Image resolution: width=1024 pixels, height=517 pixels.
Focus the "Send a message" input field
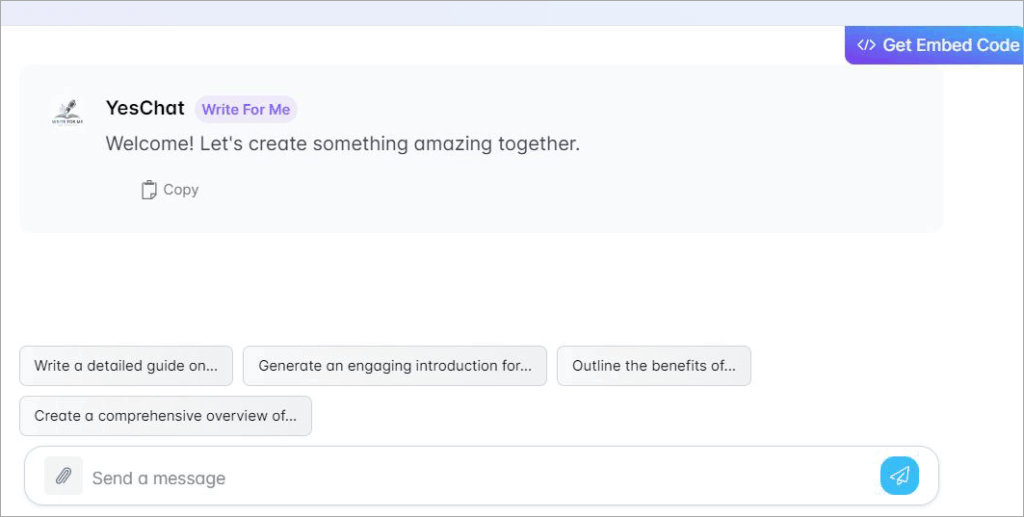480,478
